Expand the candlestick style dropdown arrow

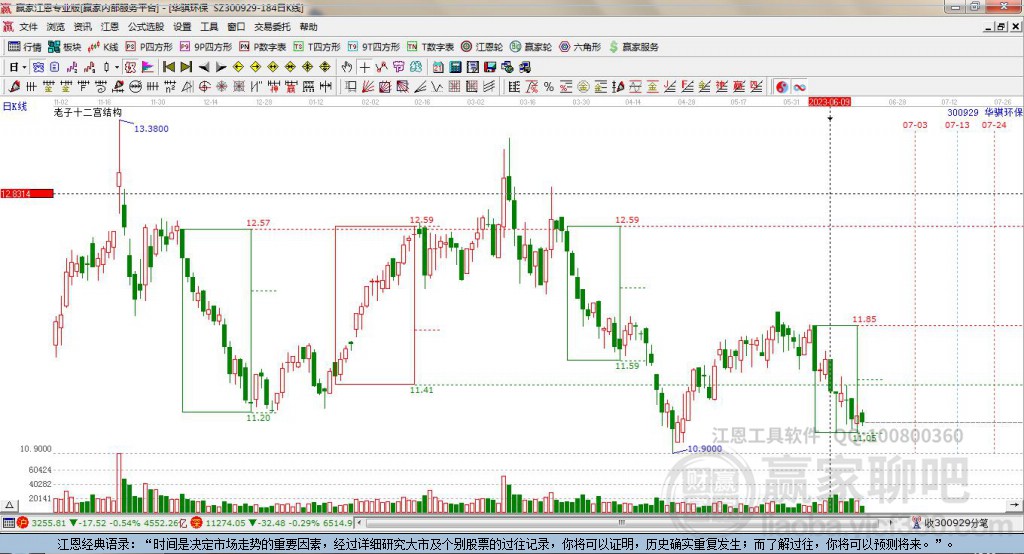pos(117,67)
